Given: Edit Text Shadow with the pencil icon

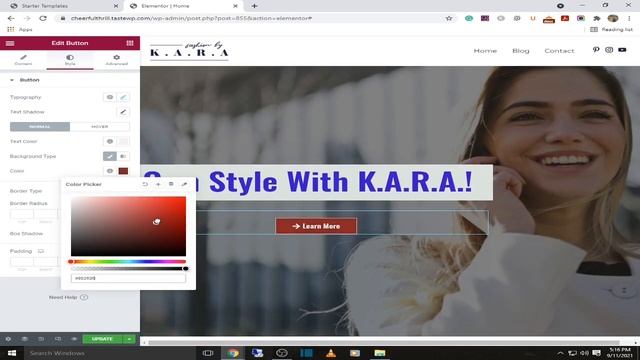Looking at the screenshot, I should (x=123, y=112).
